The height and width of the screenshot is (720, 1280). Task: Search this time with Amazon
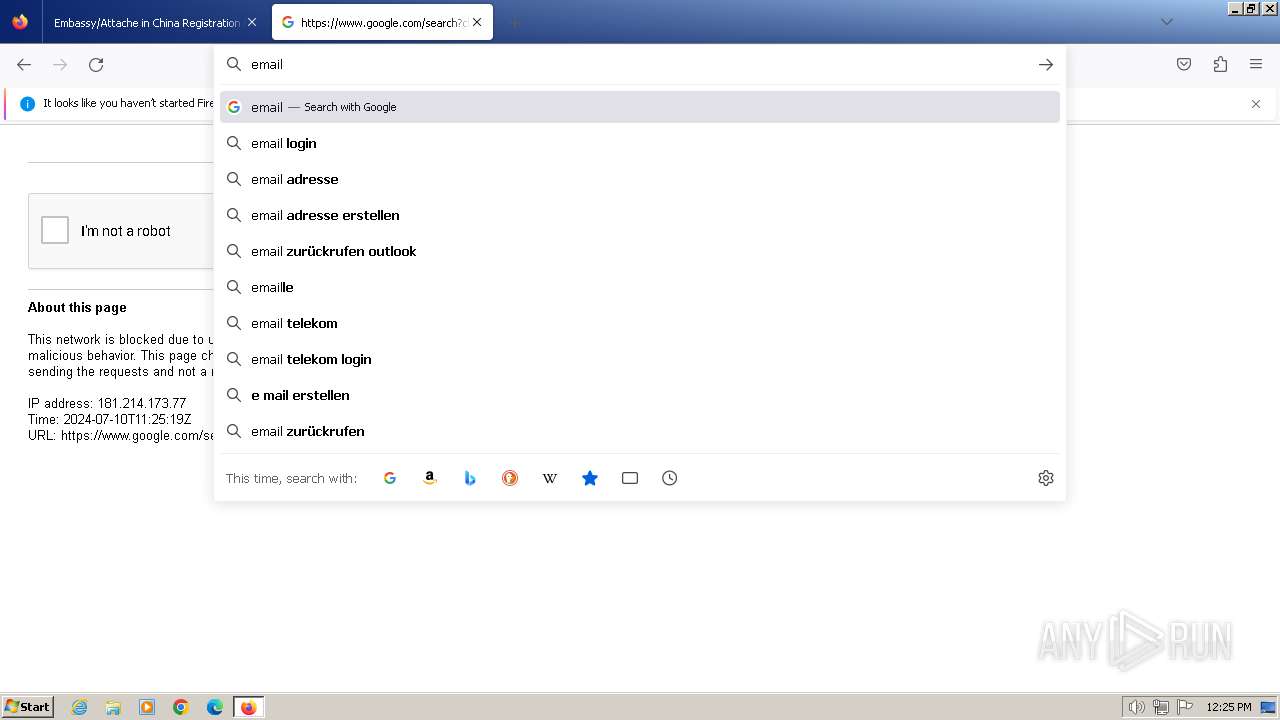(430, 478)
